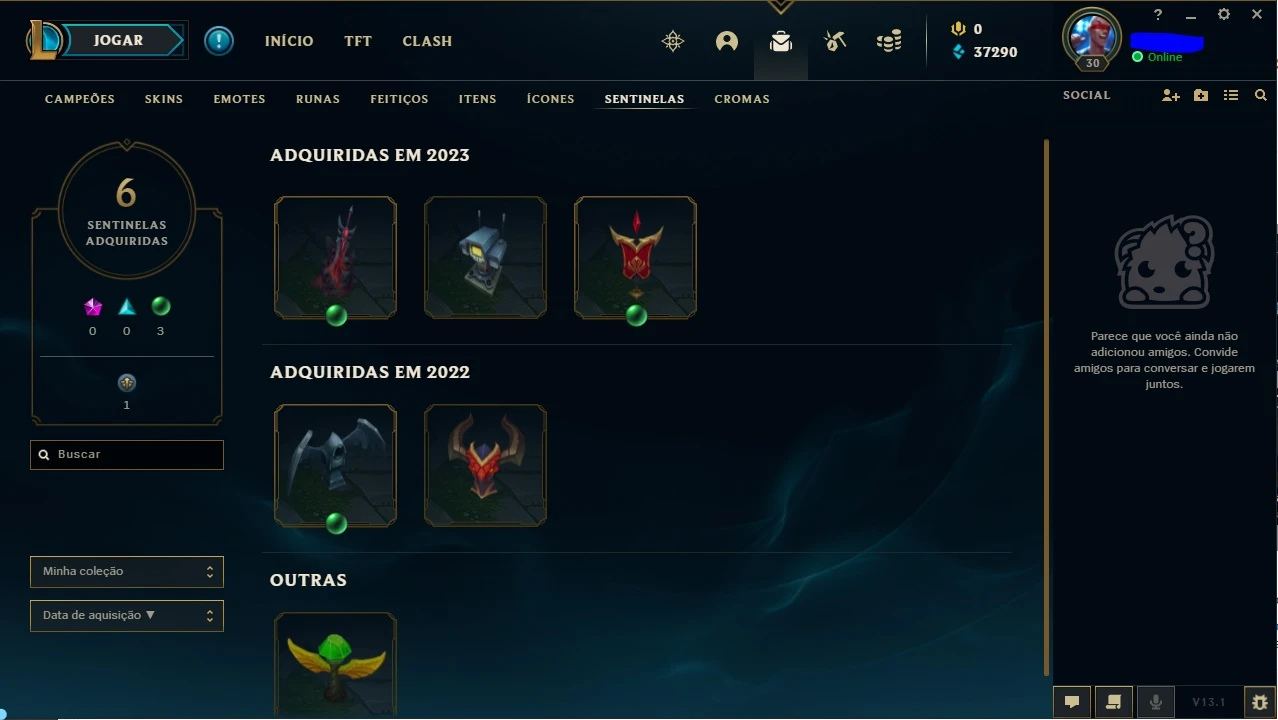
Task: Focus the Buscar search field
Action: click(x=127, y=454)
